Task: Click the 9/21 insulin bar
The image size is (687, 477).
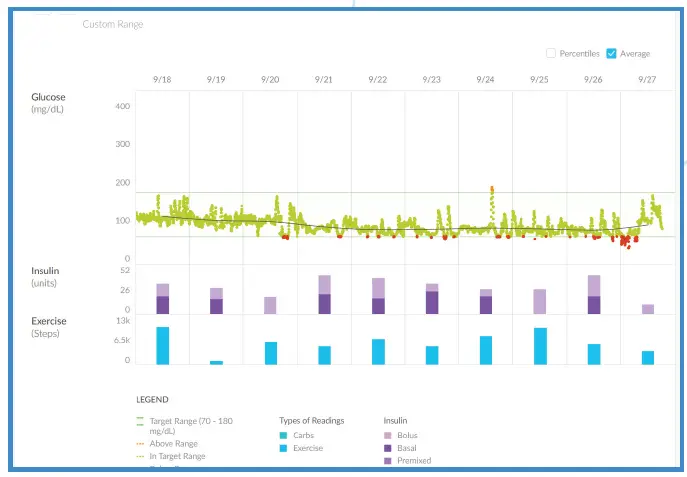Action: pyautogui.click(x=325, y=294)
